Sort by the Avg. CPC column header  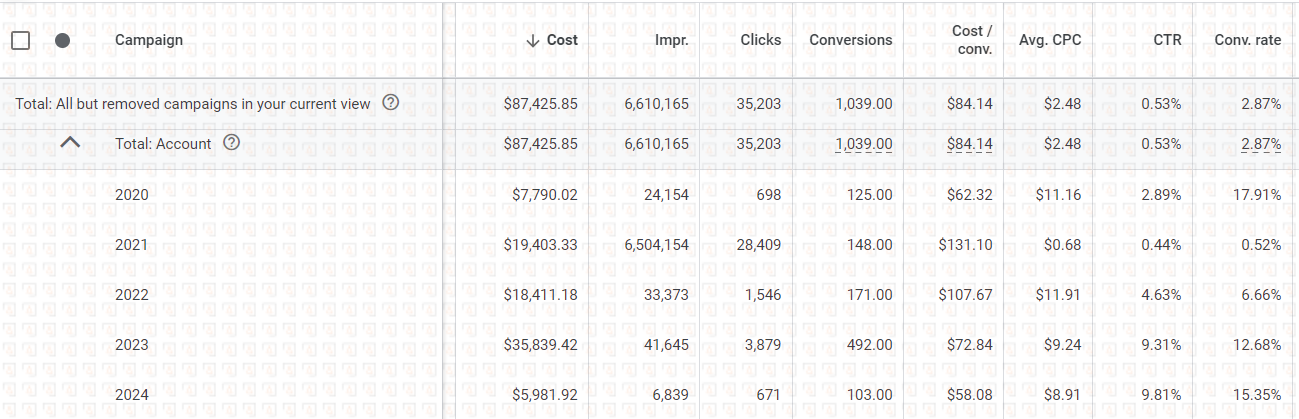coord(1052,41)
